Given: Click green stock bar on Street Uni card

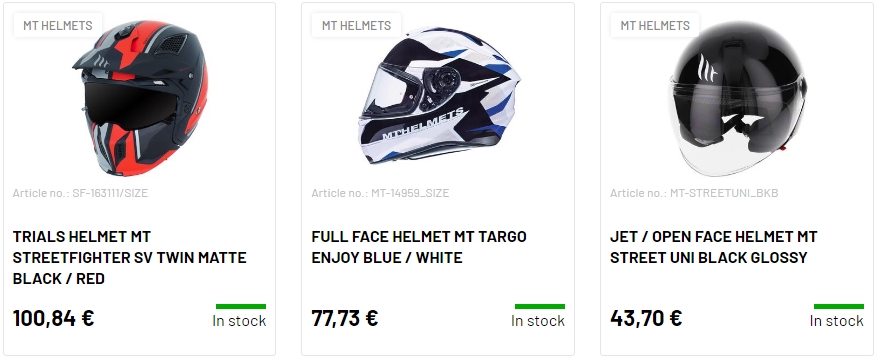Looking at the screenshot, I should tap(838, 306).
